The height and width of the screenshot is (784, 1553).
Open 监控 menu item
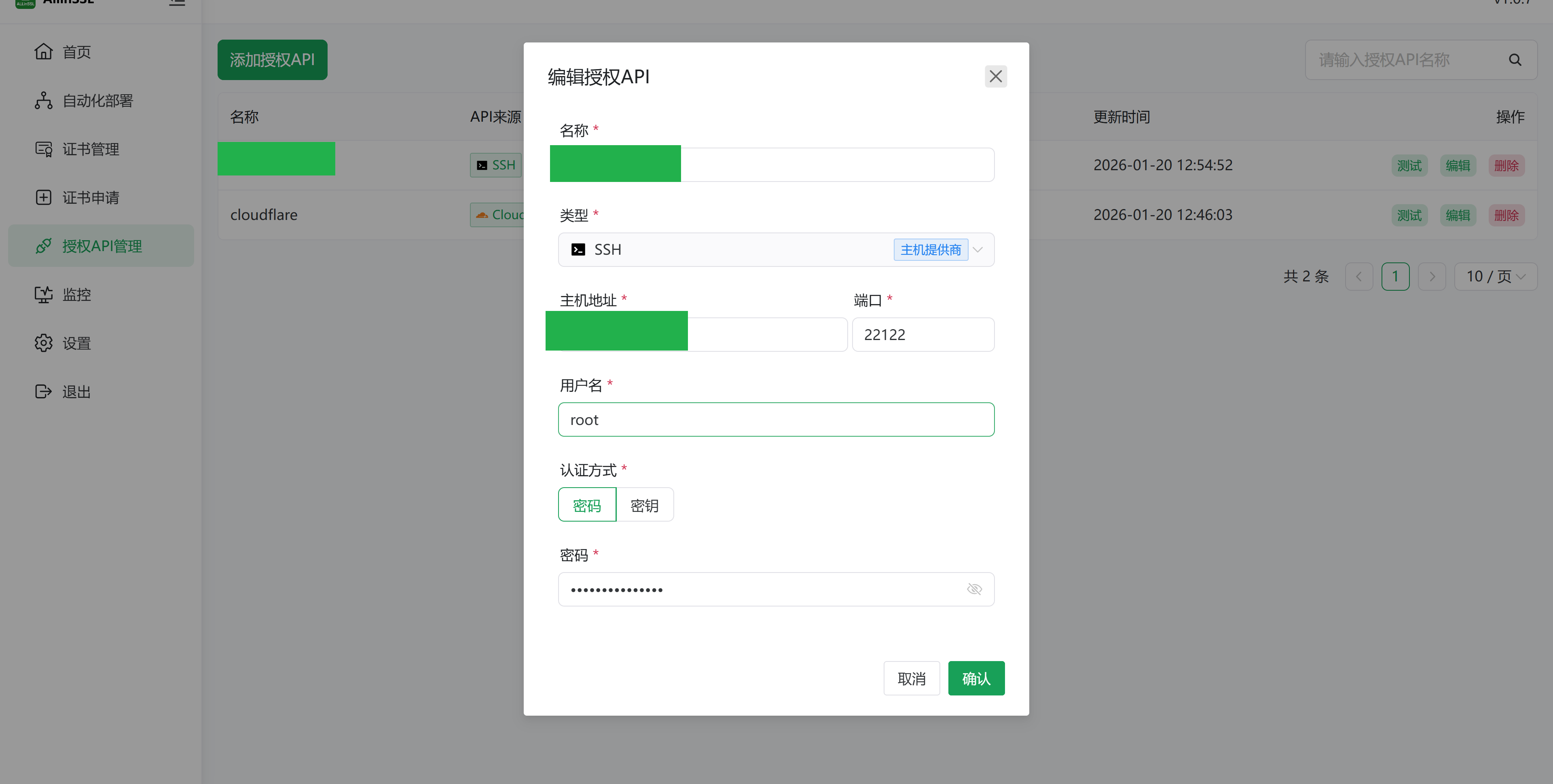coord(101,295)
